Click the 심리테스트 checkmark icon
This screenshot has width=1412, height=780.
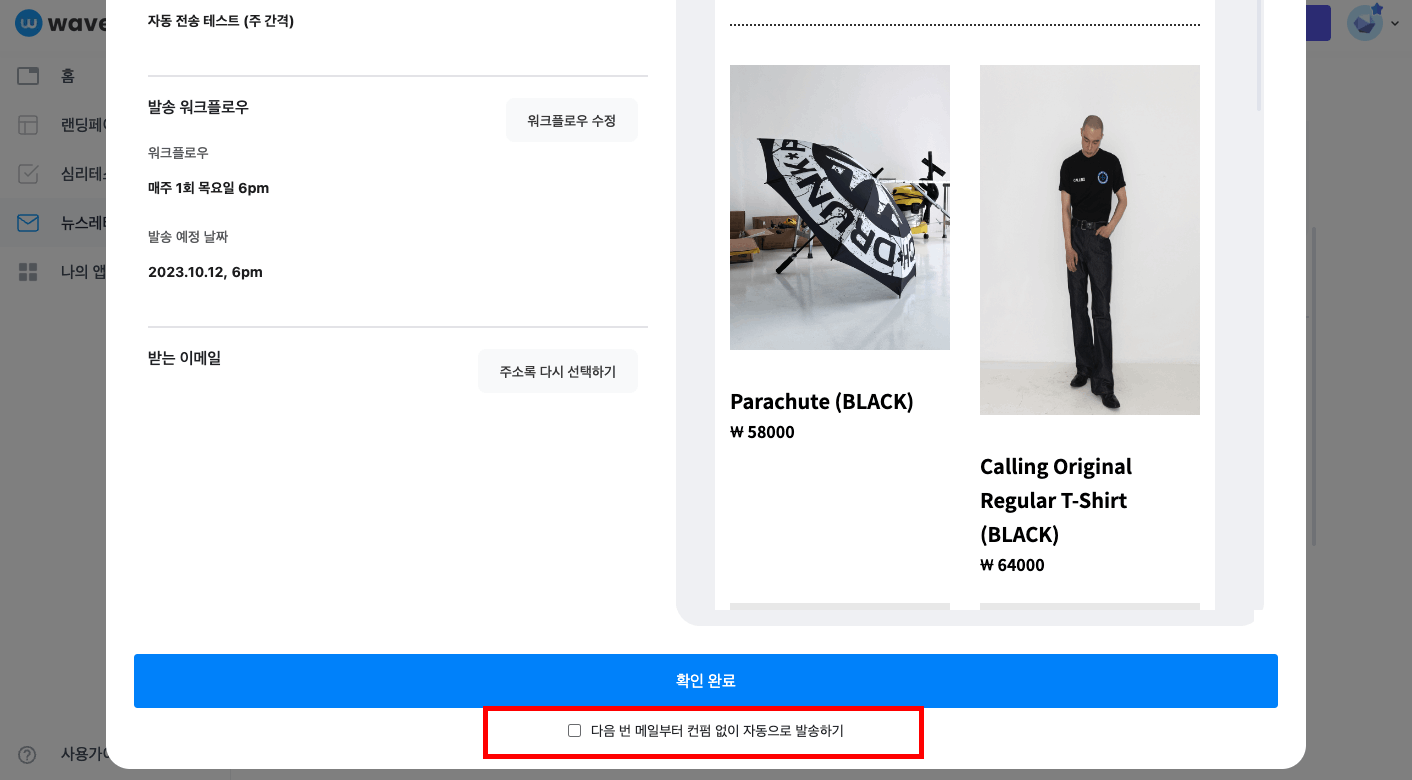27,173
